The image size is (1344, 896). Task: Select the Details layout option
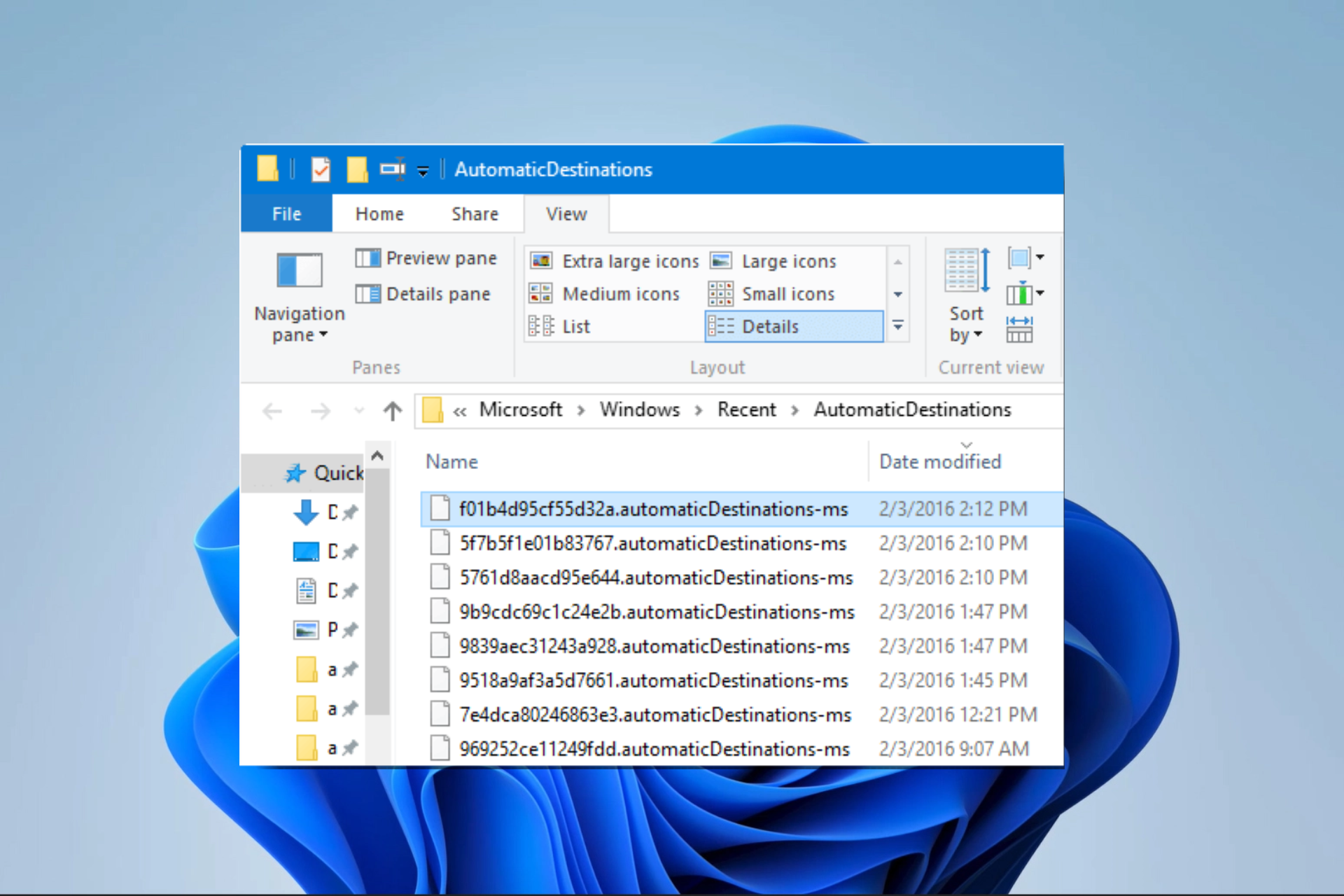pos(794,326)
